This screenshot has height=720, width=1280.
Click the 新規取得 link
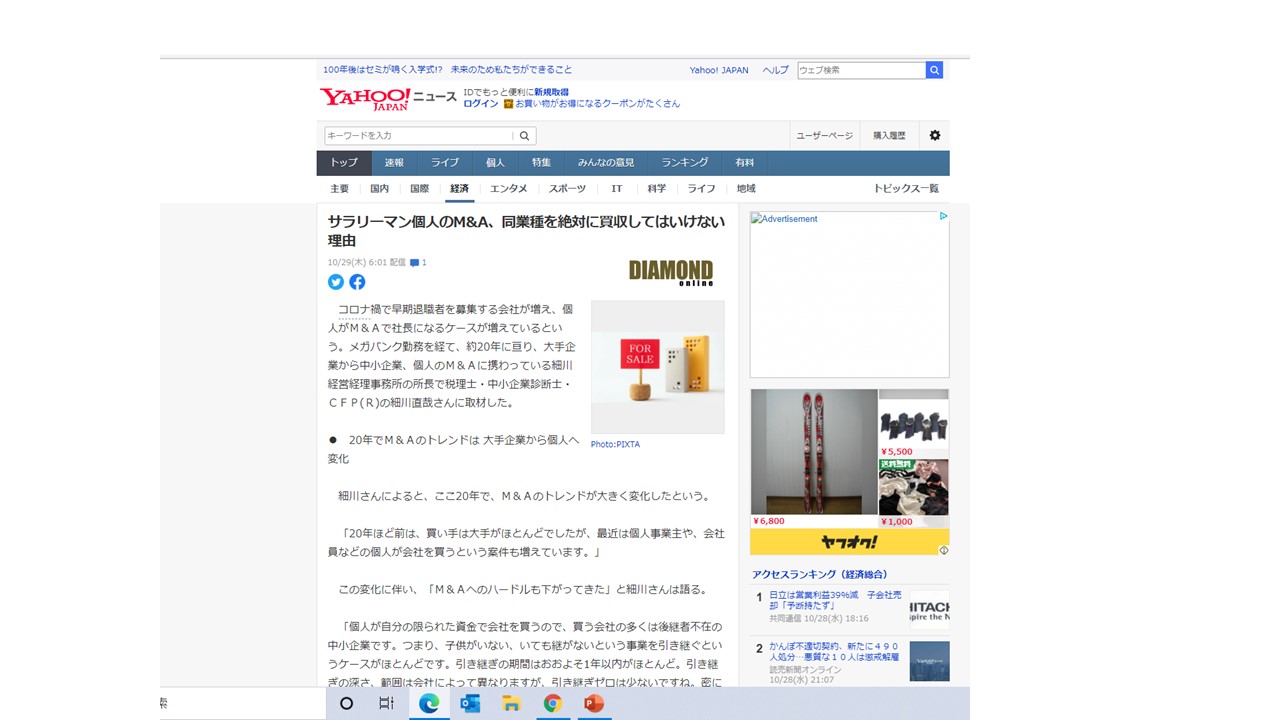pos(551,92)
